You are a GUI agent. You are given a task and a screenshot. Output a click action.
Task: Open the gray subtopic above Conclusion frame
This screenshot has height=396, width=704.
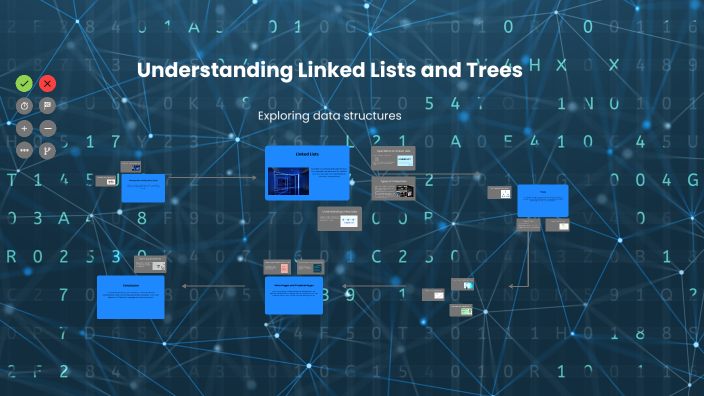tap(150, 264)
